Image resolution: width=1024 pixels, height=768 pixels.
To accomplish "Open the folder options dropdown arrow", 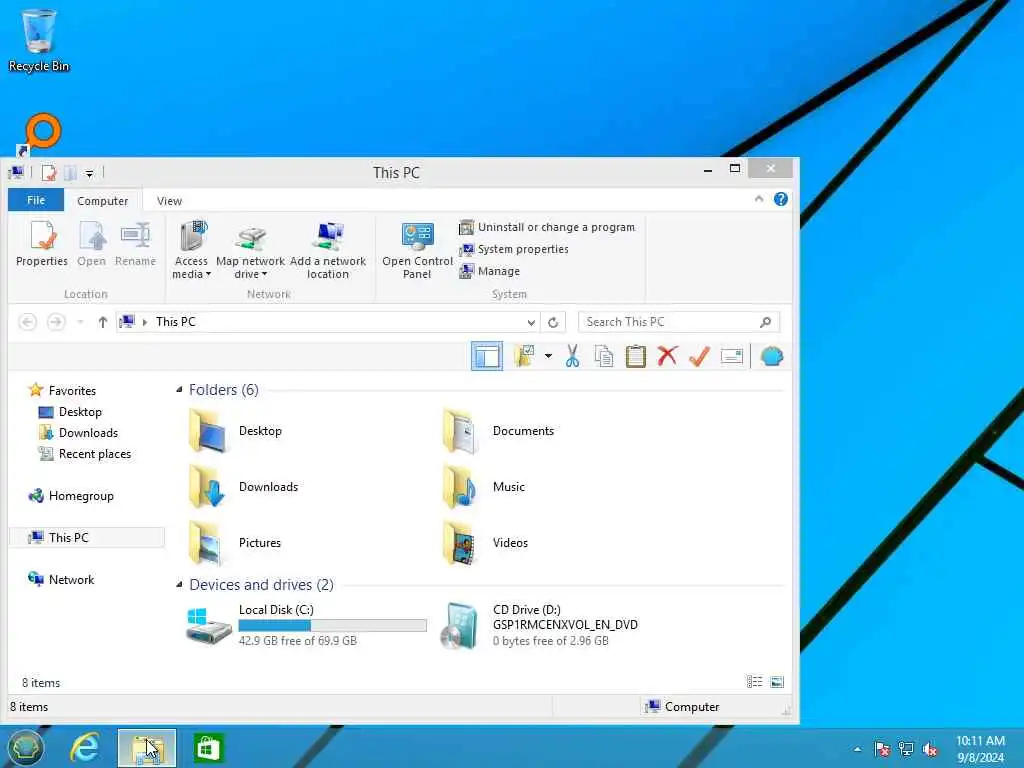I will click(549, 357).
